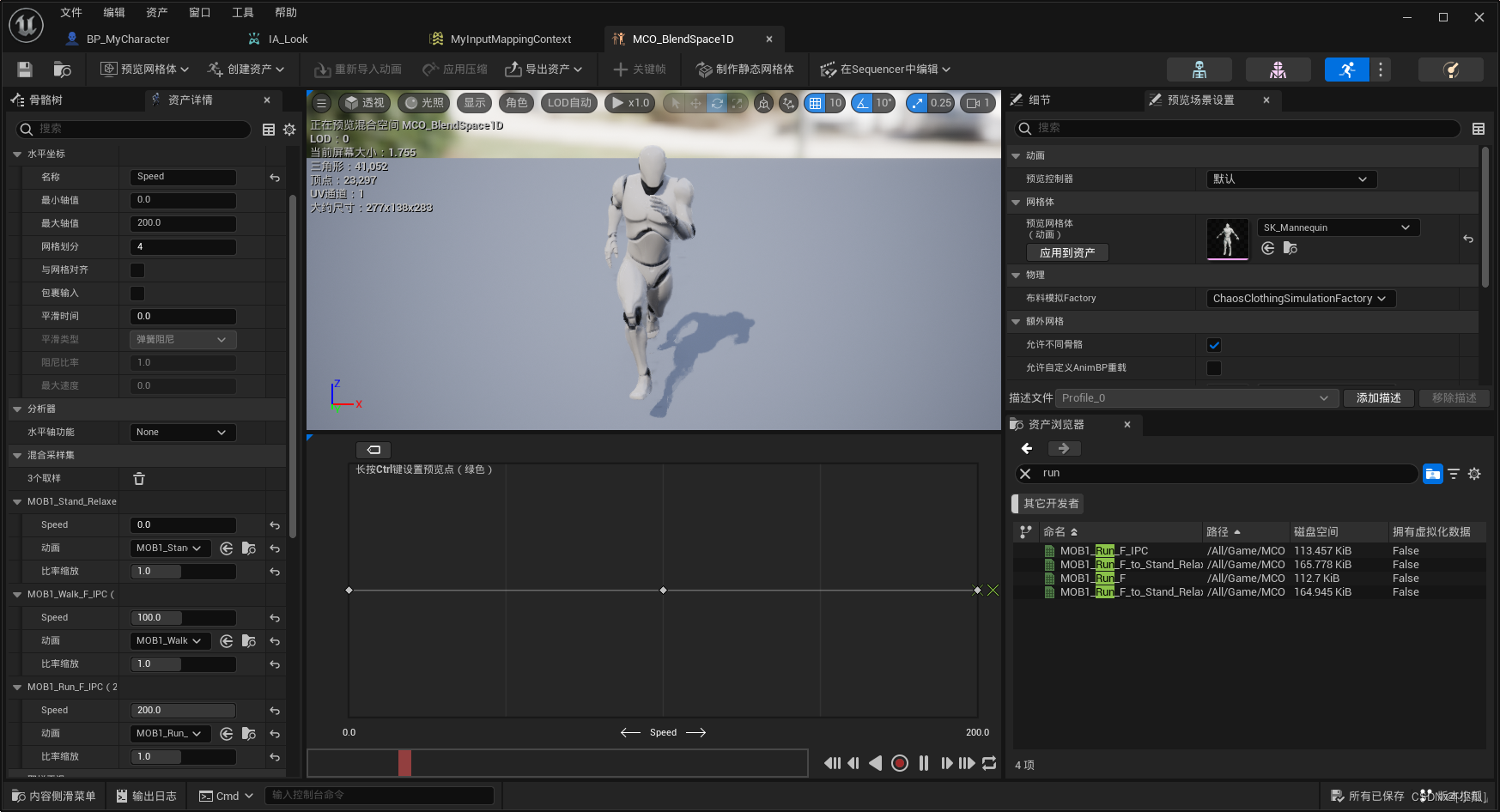The image size is (1500, 812).
Task: Click the animation timeline scrub bar
Action: pos(557,763)
